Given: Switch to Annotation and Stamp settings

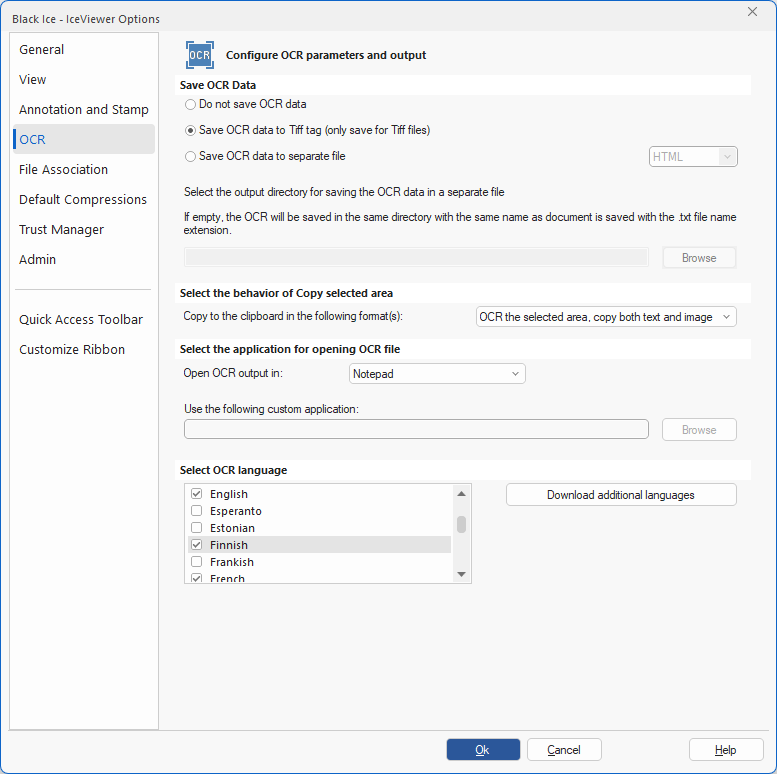Looking at the screenshot, I should 84,110.
